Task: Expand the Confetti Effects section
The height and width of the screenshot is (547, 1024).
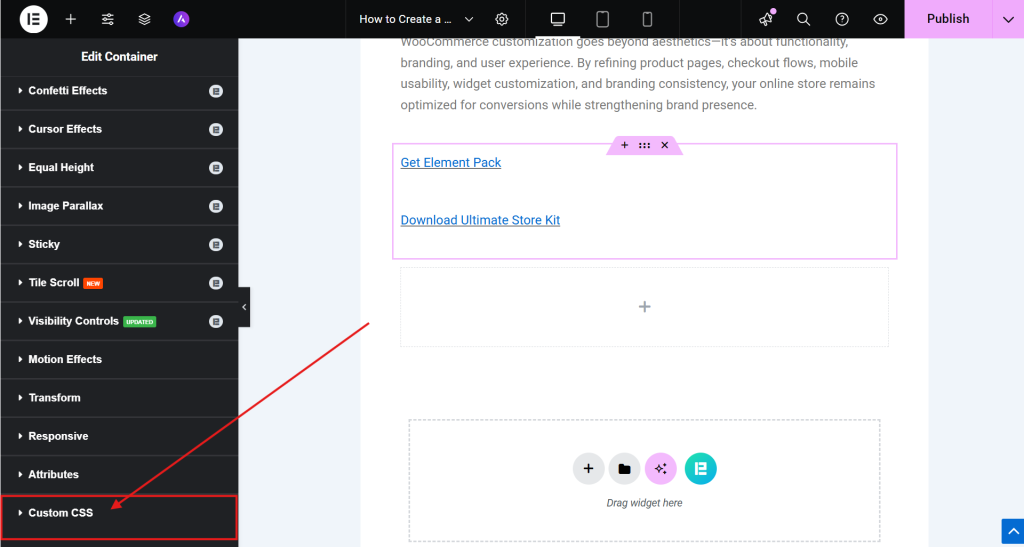Action: point(119,91)
